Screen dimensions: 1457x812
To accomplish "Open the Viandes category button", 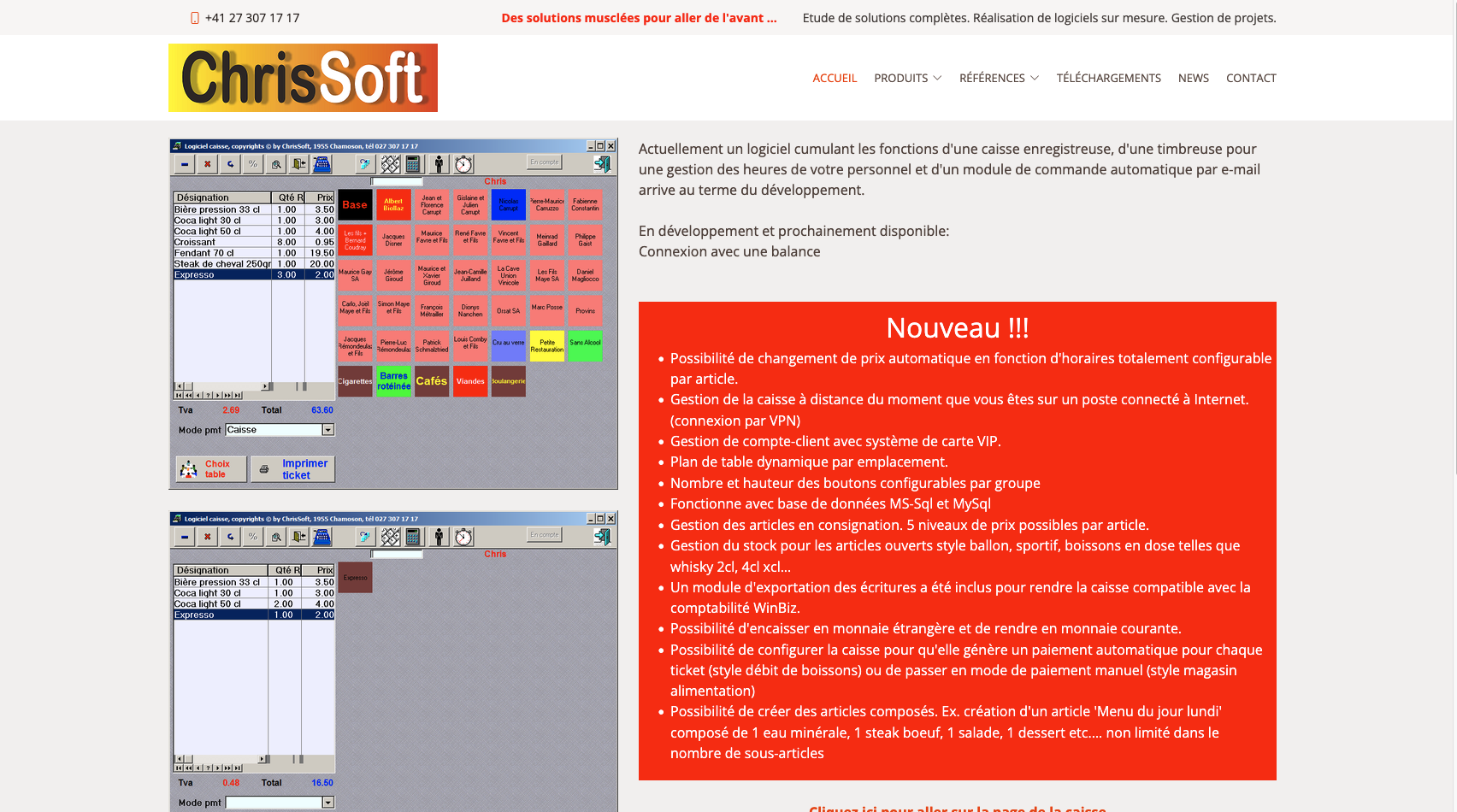I will pyautogui.click(x=470, y=381).
